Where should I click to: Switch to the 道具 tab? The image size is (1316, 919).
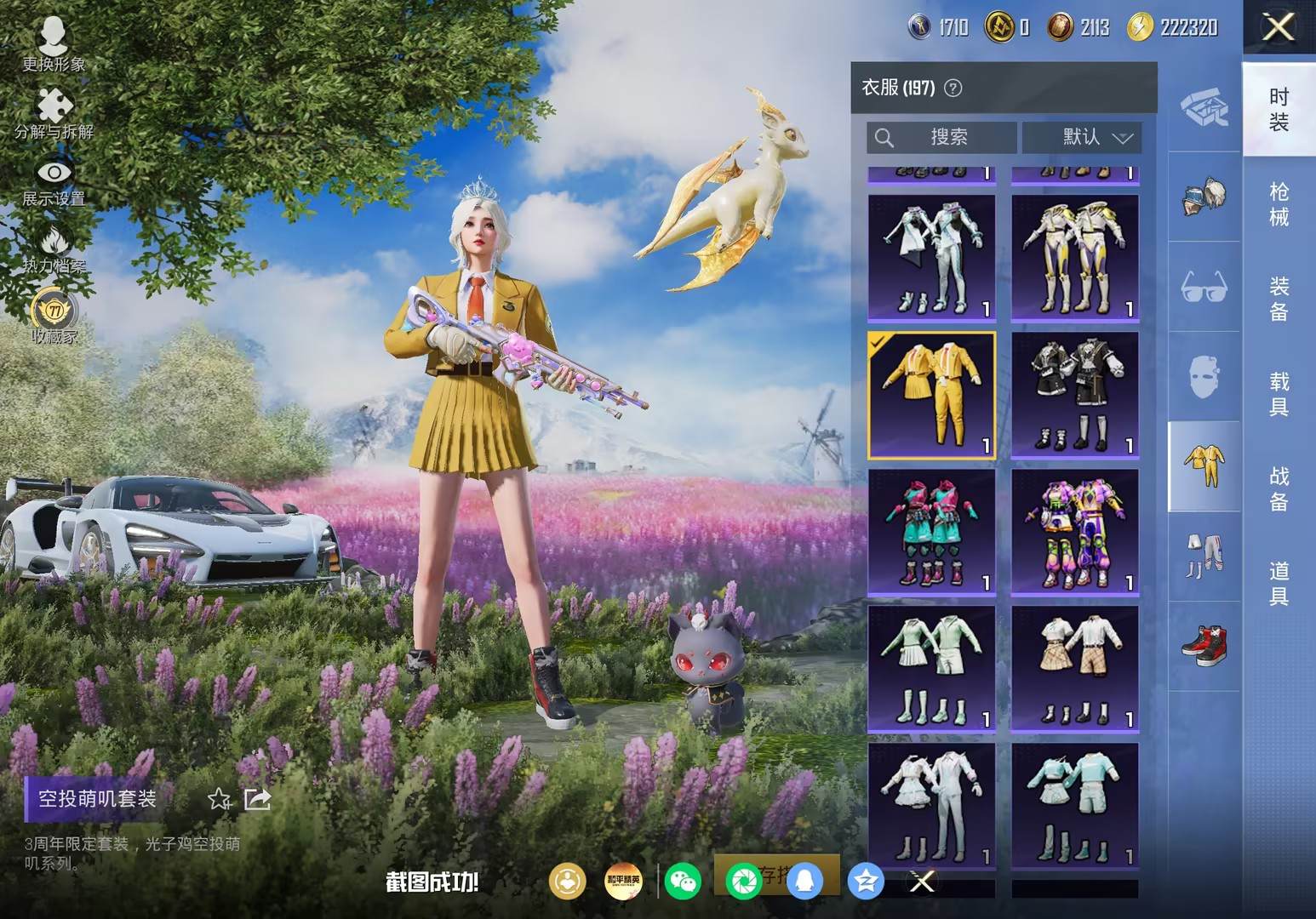pos(1279,583)
